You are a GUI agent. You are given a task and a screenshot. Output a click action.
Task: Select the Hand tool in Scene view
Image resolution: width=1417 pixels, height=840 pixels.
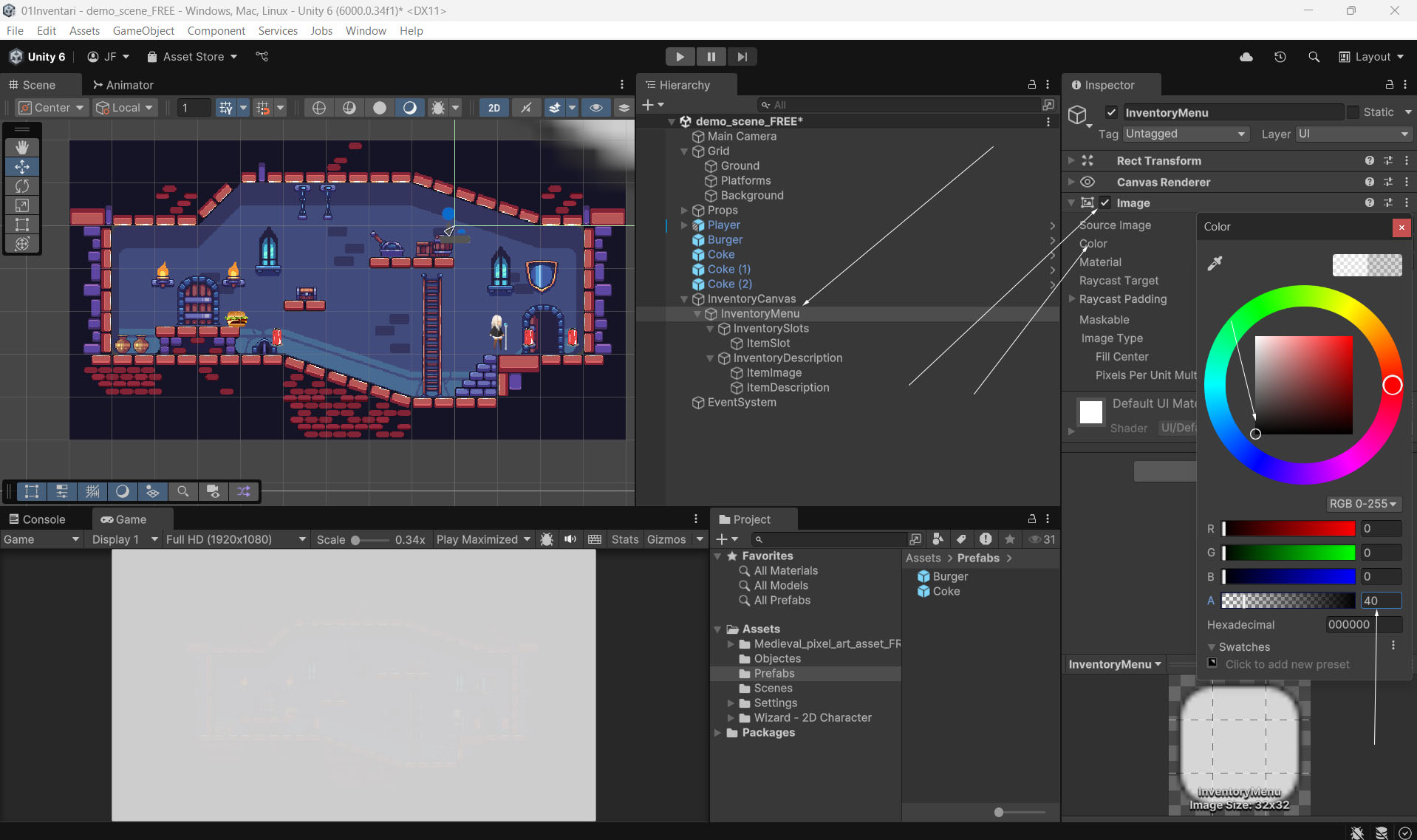(22, 147)
